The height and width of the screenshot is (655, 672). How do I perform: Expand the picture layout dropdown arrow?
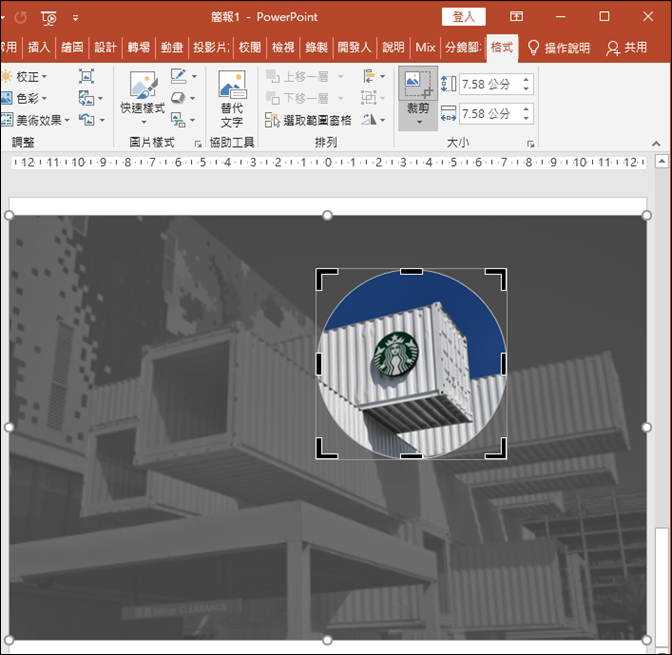click(x=192, y=120)
